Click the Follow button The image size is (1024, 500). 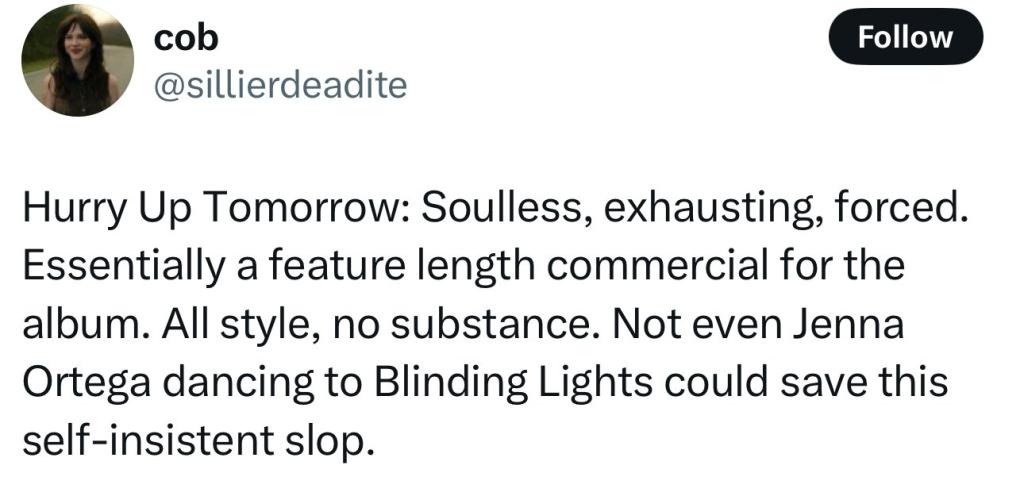905,37
